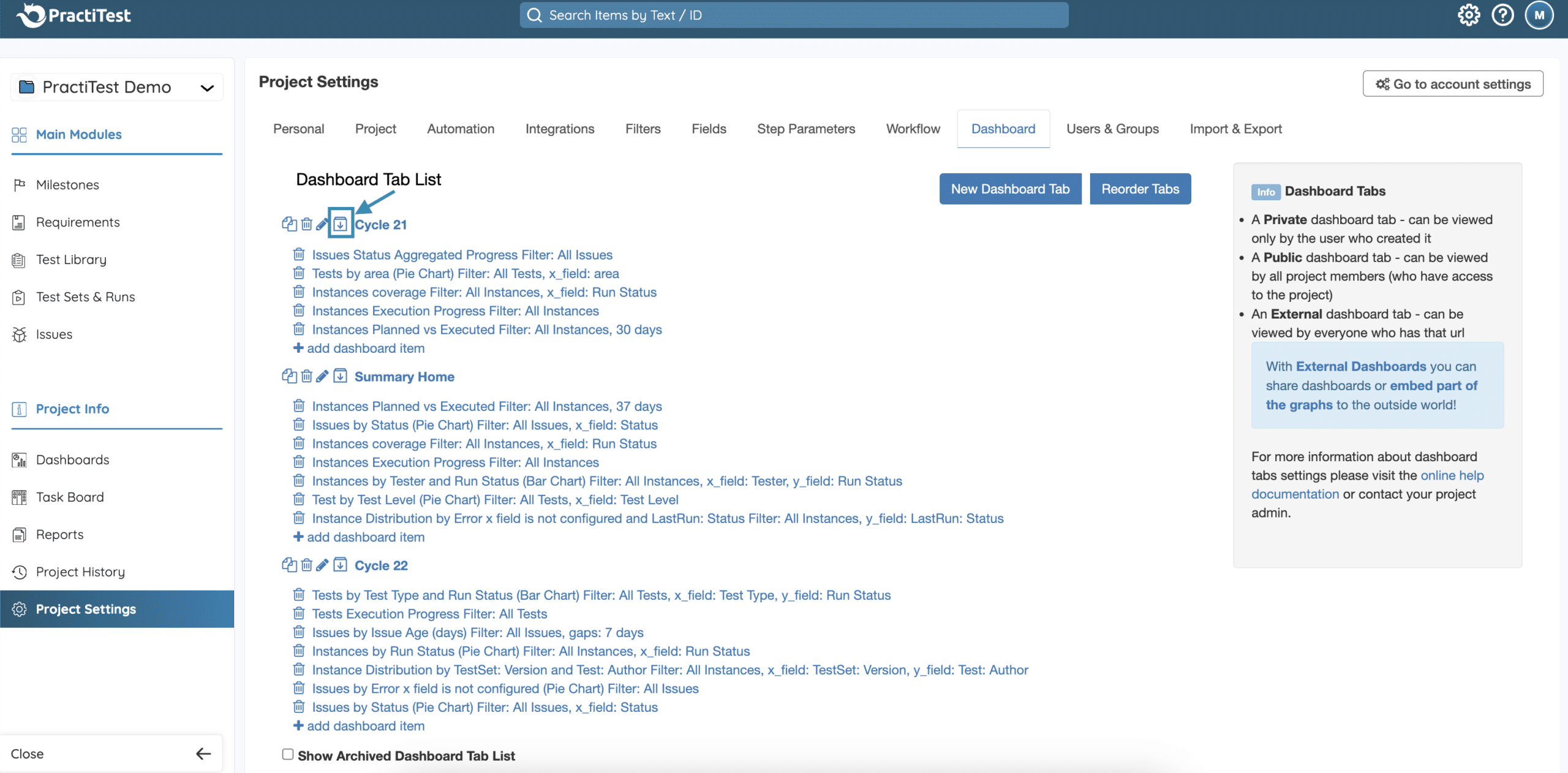Click the New Dashboard Tab button

(1010, 189)
